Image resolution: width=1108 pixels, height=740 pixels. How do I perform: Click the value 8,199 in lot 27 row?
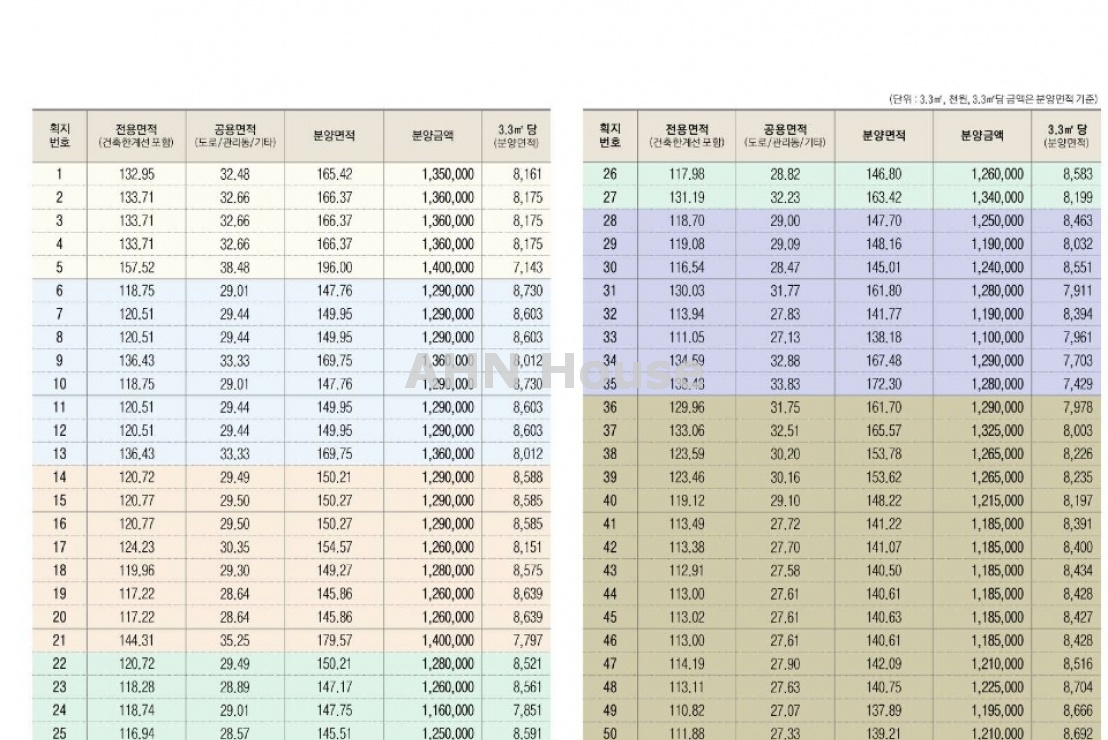(1078, 197)
